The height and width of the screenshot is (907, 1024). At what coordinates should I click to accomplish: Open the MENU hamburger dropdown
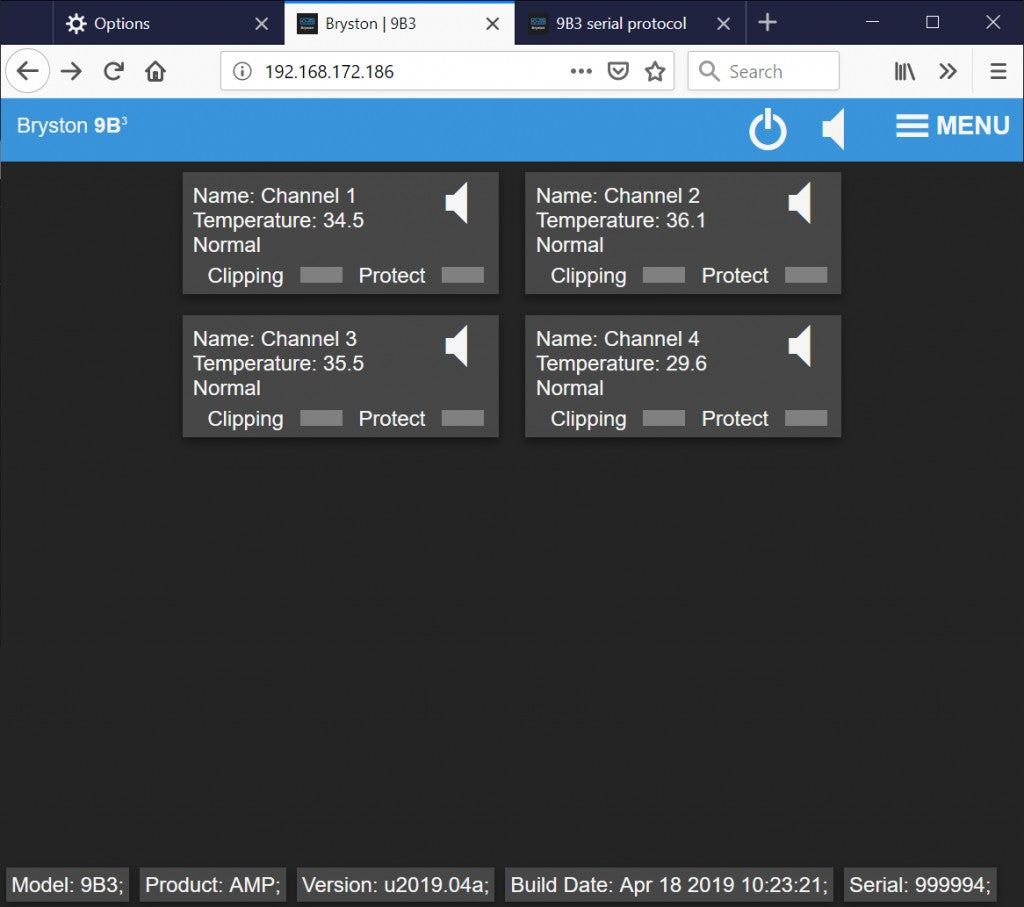click(952, 126)
